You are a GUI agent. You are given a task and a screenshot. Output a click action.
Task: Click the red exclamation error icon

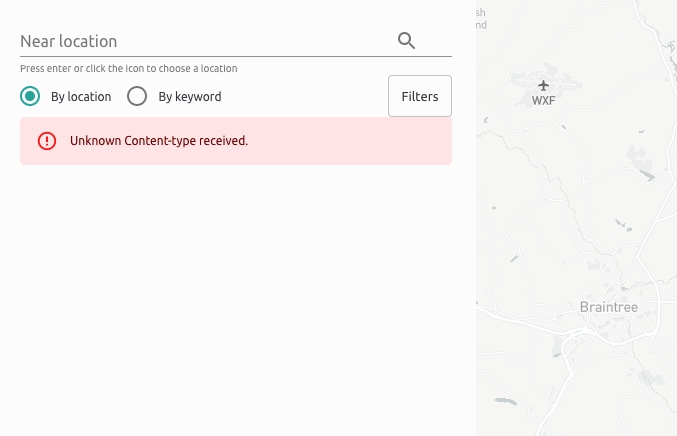47,141
